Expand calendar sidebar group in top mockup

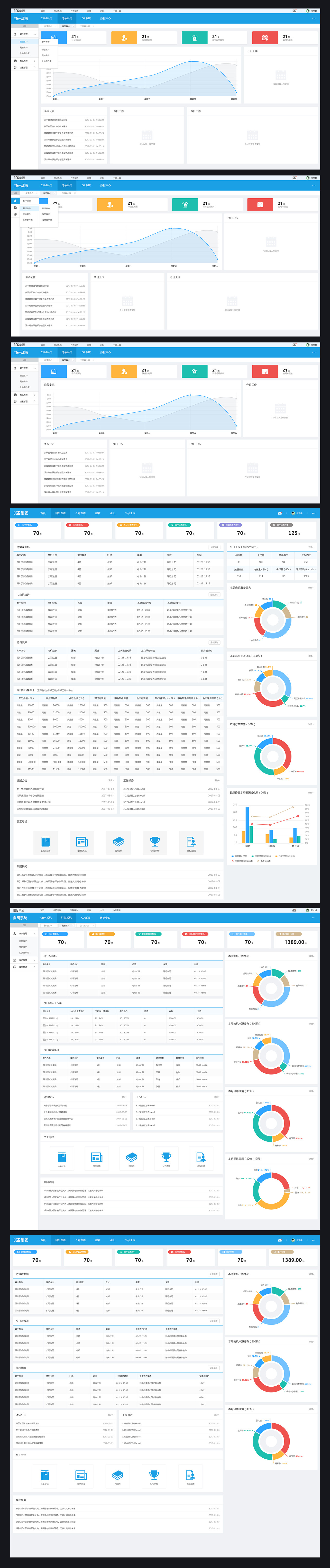(x=24, y=68)
